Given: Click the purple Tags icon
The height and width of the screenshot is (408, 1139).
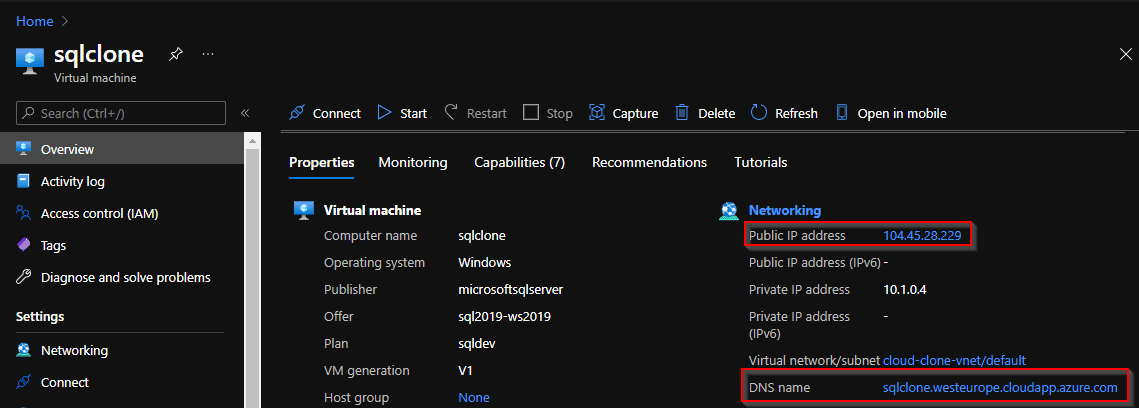Looking at the screenshot, I should [23, 245].
